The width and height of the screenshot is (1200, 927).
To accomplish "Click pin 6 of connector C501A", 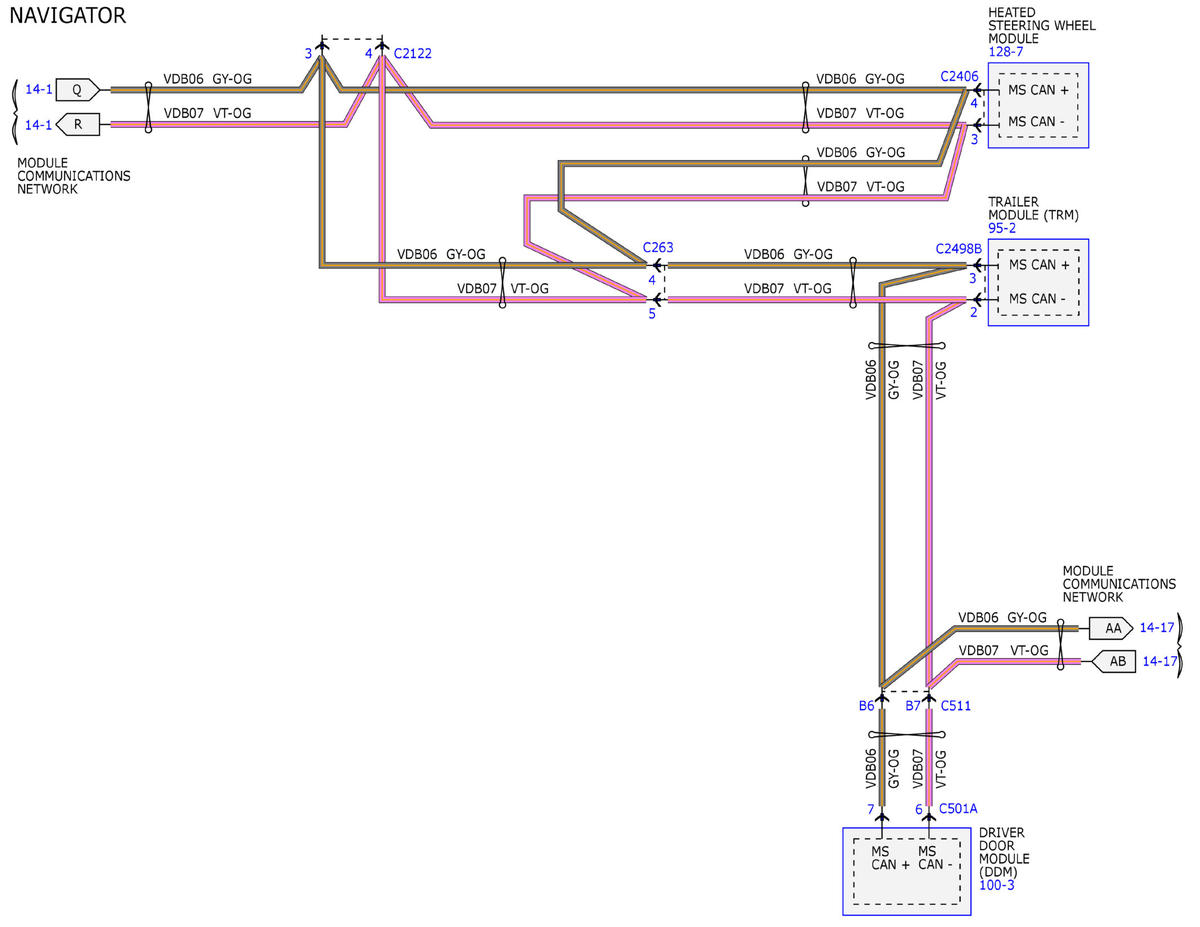I will [919, 809].
